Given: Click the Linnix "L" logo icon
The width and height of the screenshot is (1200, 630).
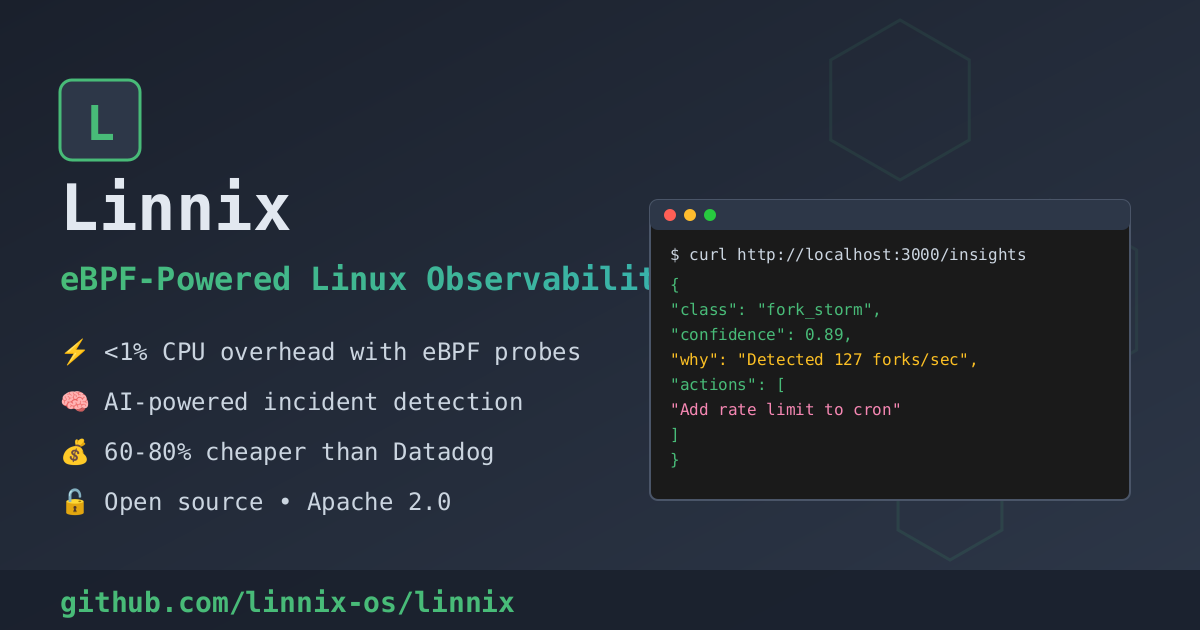Looking at the screenshot, I should [x=99, y=119].
